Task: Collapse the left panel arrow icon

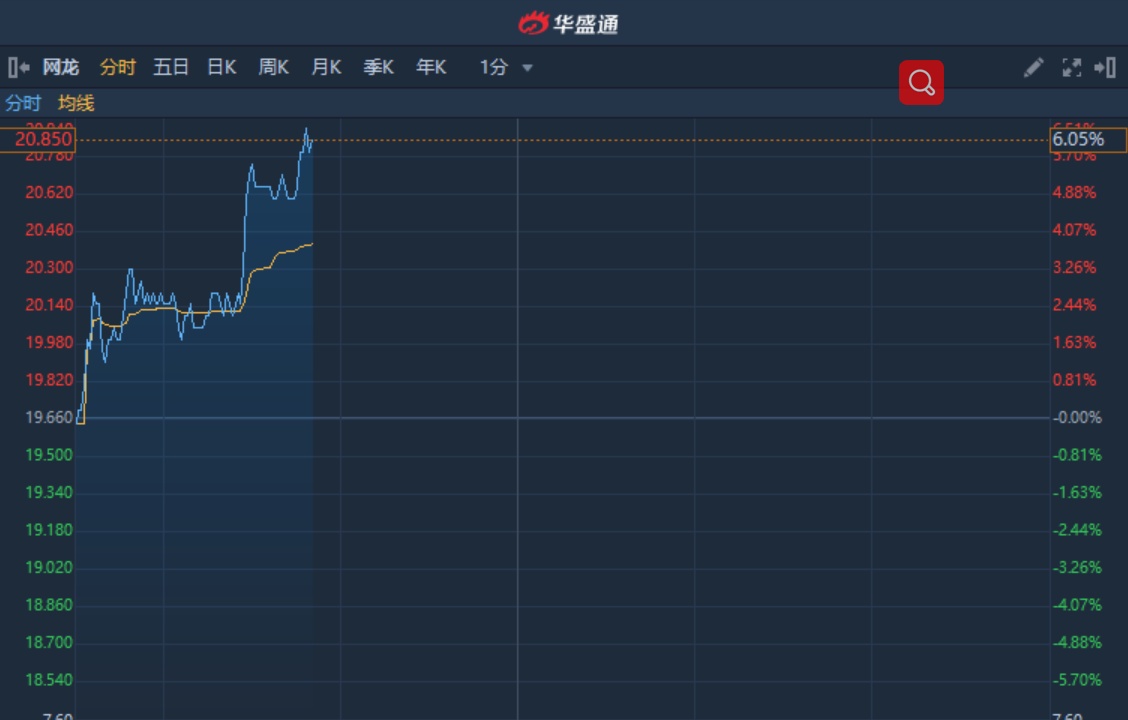Action: pos(18,67)
